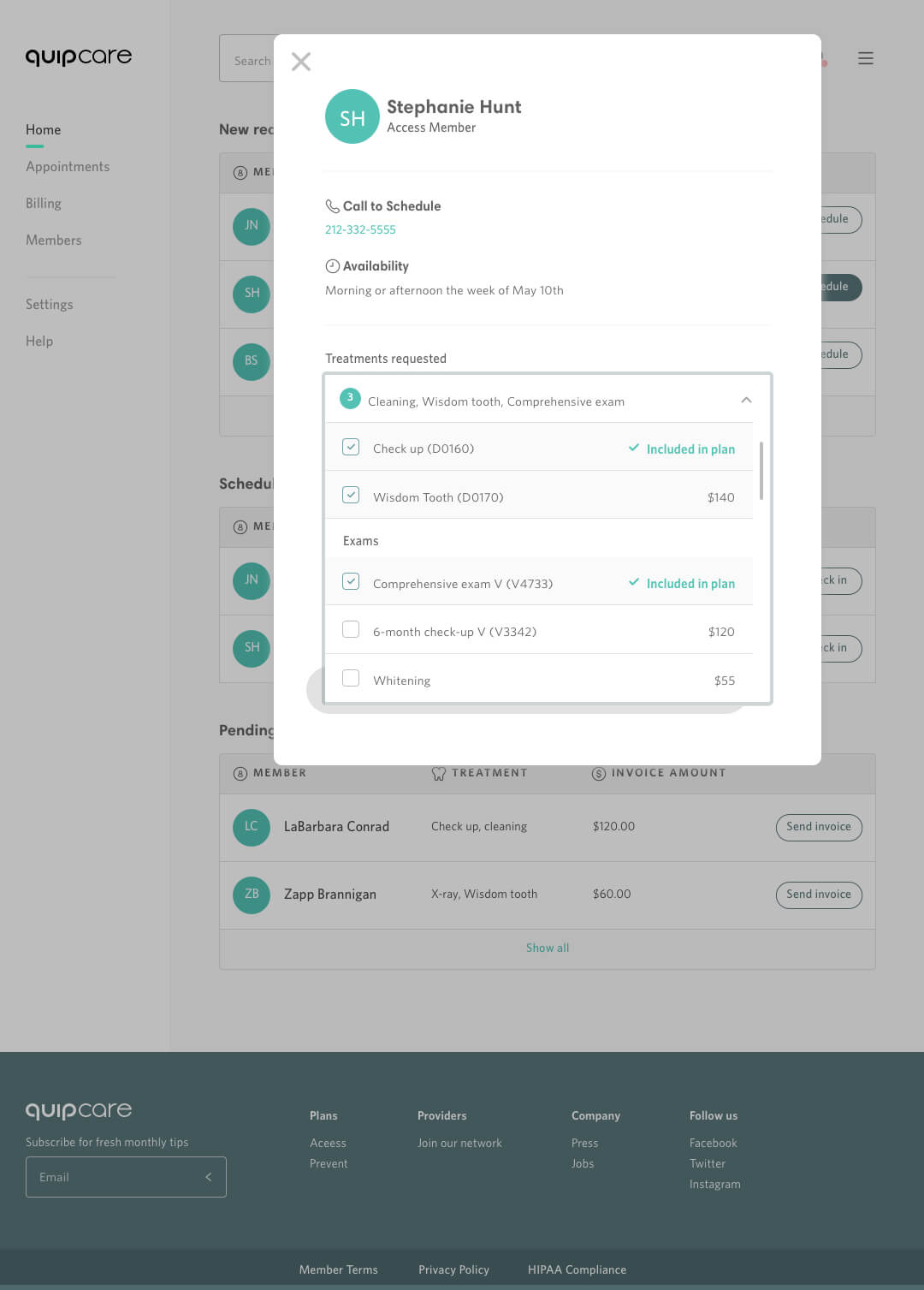Open the hamburger menu icon
The image size is (924, 1290).
click(x=866, y=58)
